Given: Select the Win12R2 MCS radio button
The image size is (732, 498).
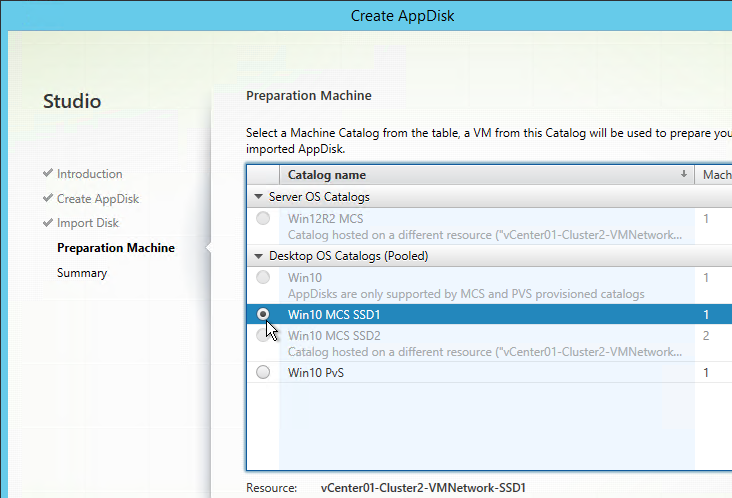Looking at the screenshot, I should tap(263, 218).
